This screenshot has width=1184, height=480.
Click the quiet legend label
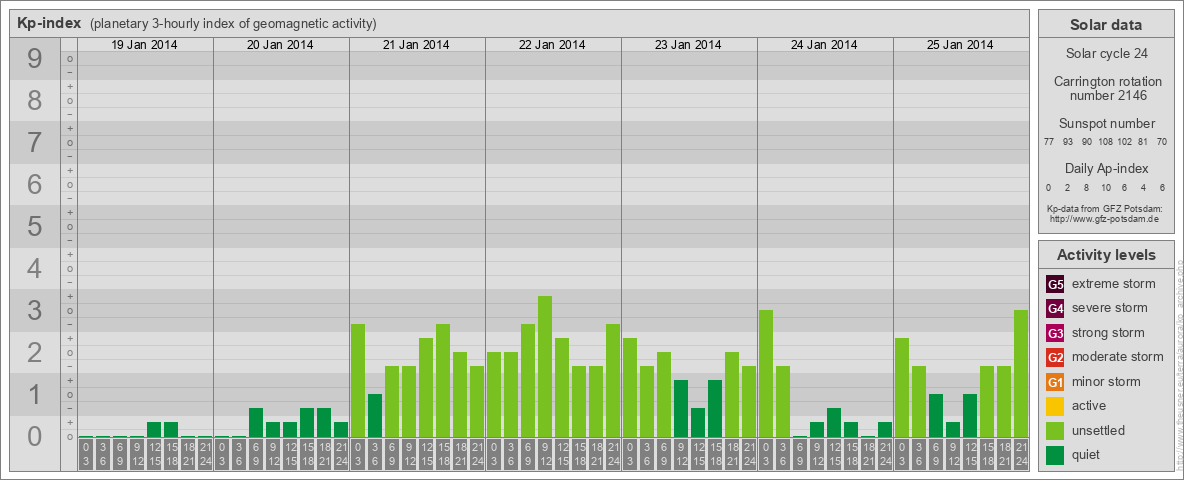pyautogui.click(x=1086, y=455)
